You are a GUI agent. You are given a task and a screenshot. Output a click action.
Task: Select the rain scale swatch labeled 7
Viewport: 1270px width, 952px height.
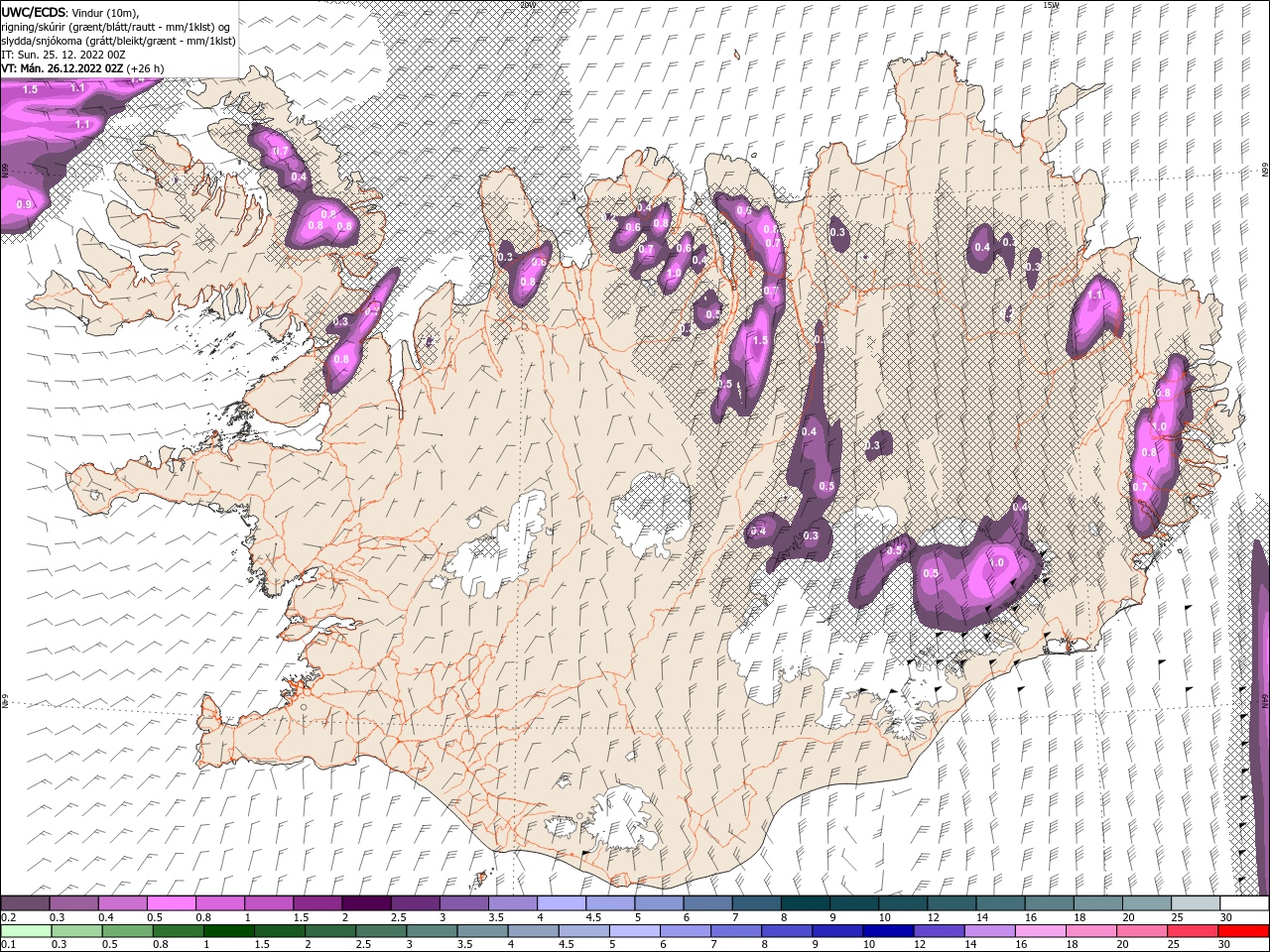[x=736, y=931]
